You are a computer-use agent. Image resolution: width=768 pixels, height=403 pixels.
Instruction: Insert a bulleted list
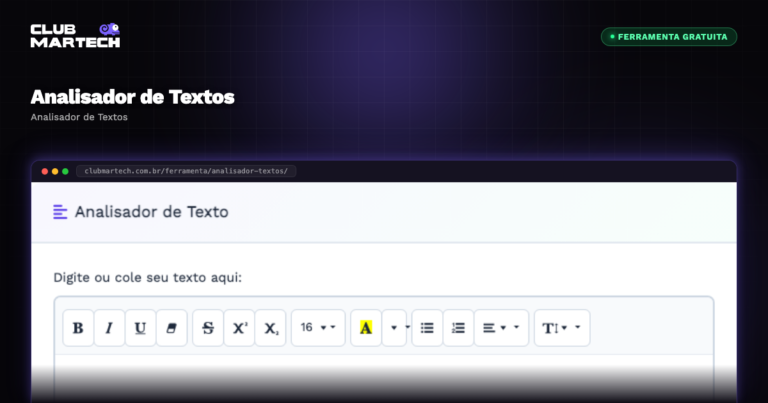[x=427, y=328]
